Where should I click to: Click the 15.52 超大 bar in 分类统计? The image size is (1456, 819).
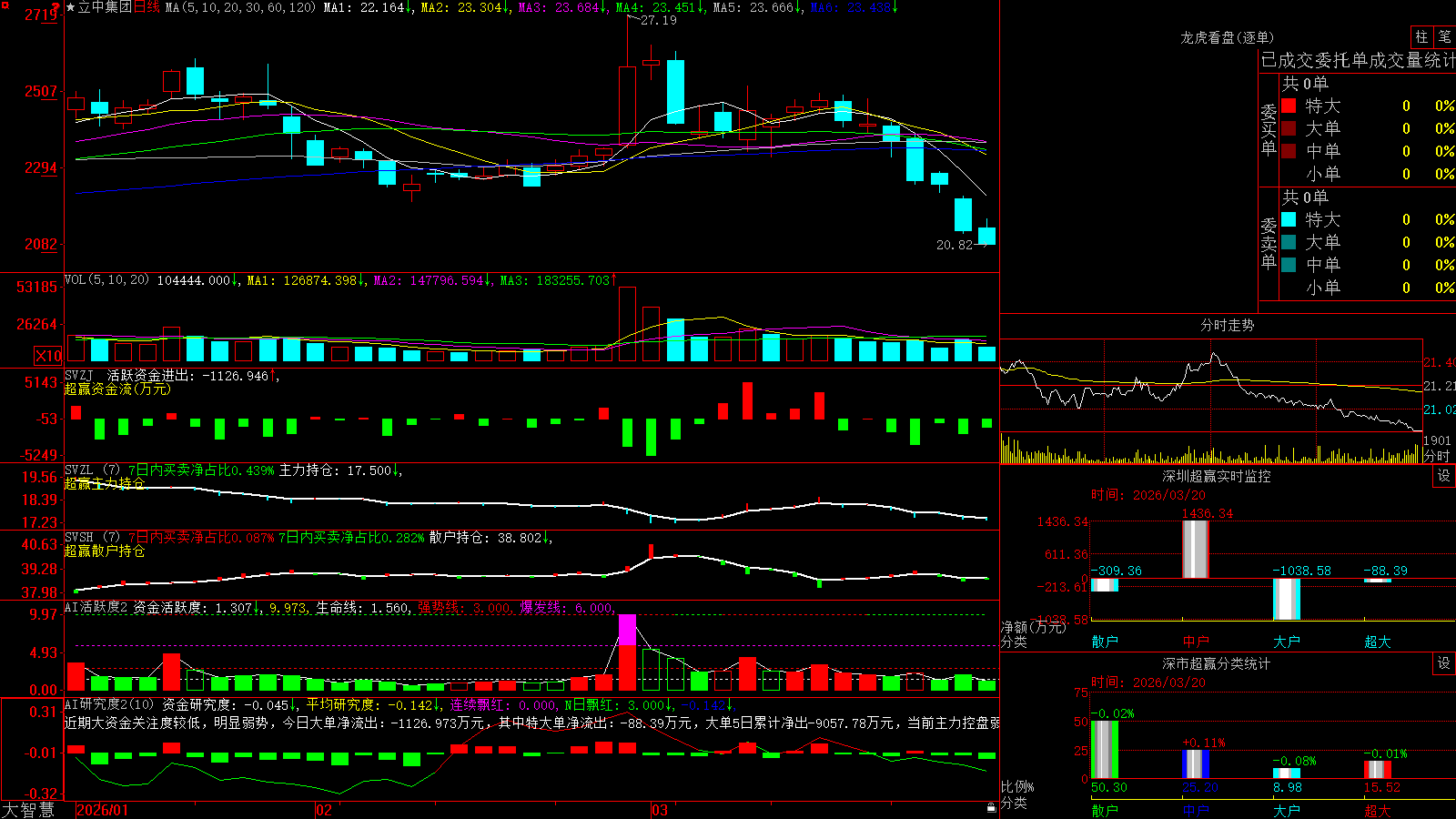pyautogui.click(x=1378, y=769)
